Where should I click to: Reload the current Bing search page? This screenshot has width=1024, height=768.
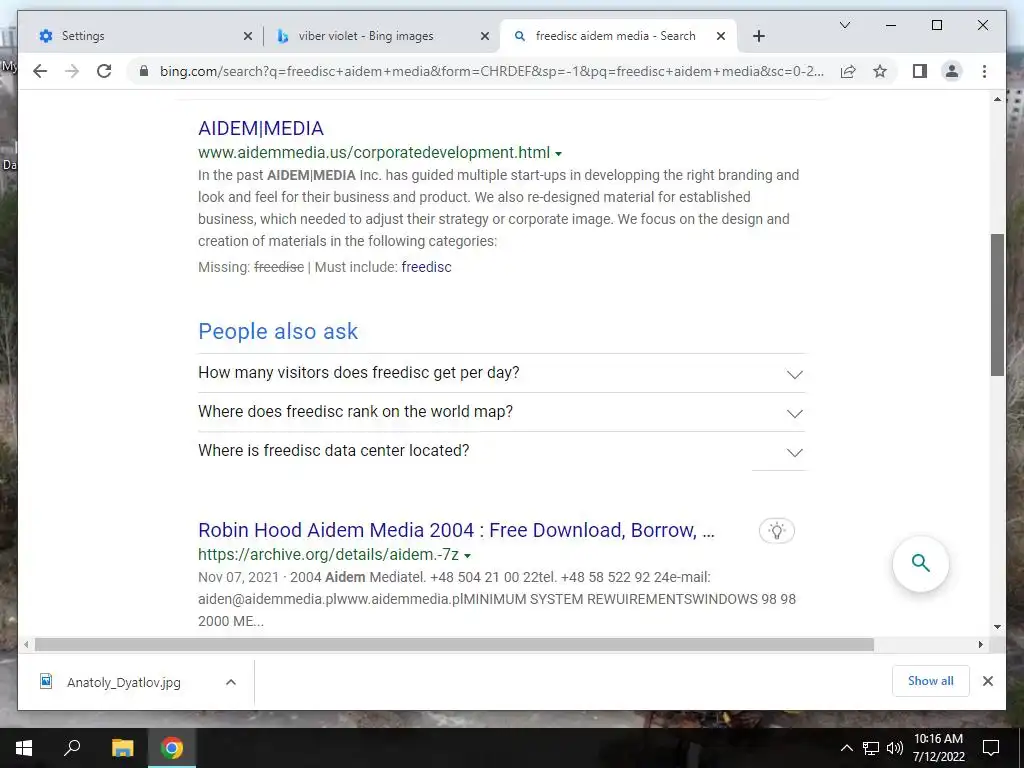[x=104, y=71]
